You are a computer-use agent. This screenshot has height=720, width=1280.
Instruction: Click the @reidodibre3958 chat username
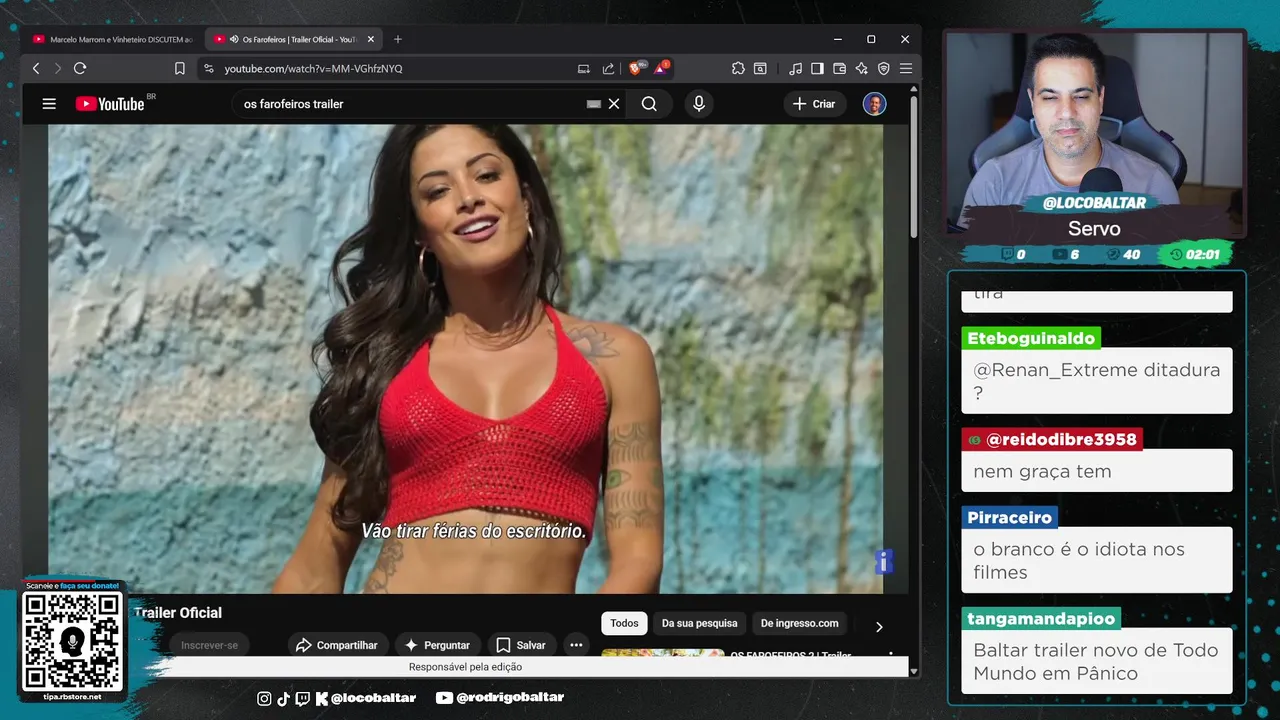[1052, 439]
